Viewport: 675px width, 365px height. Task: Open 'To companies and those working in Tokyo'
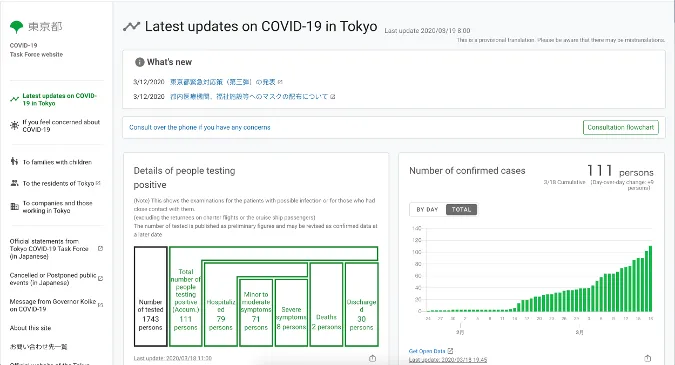pos(57,207)
